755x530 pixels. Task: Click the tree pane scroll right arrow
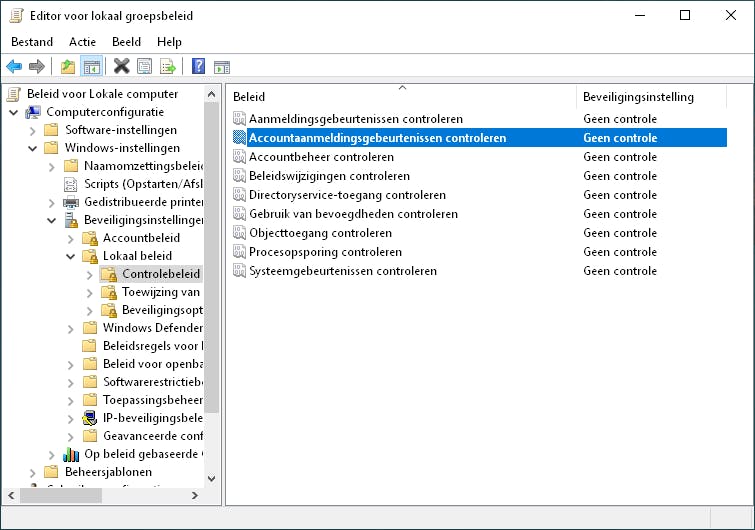(x=195, y=495)
